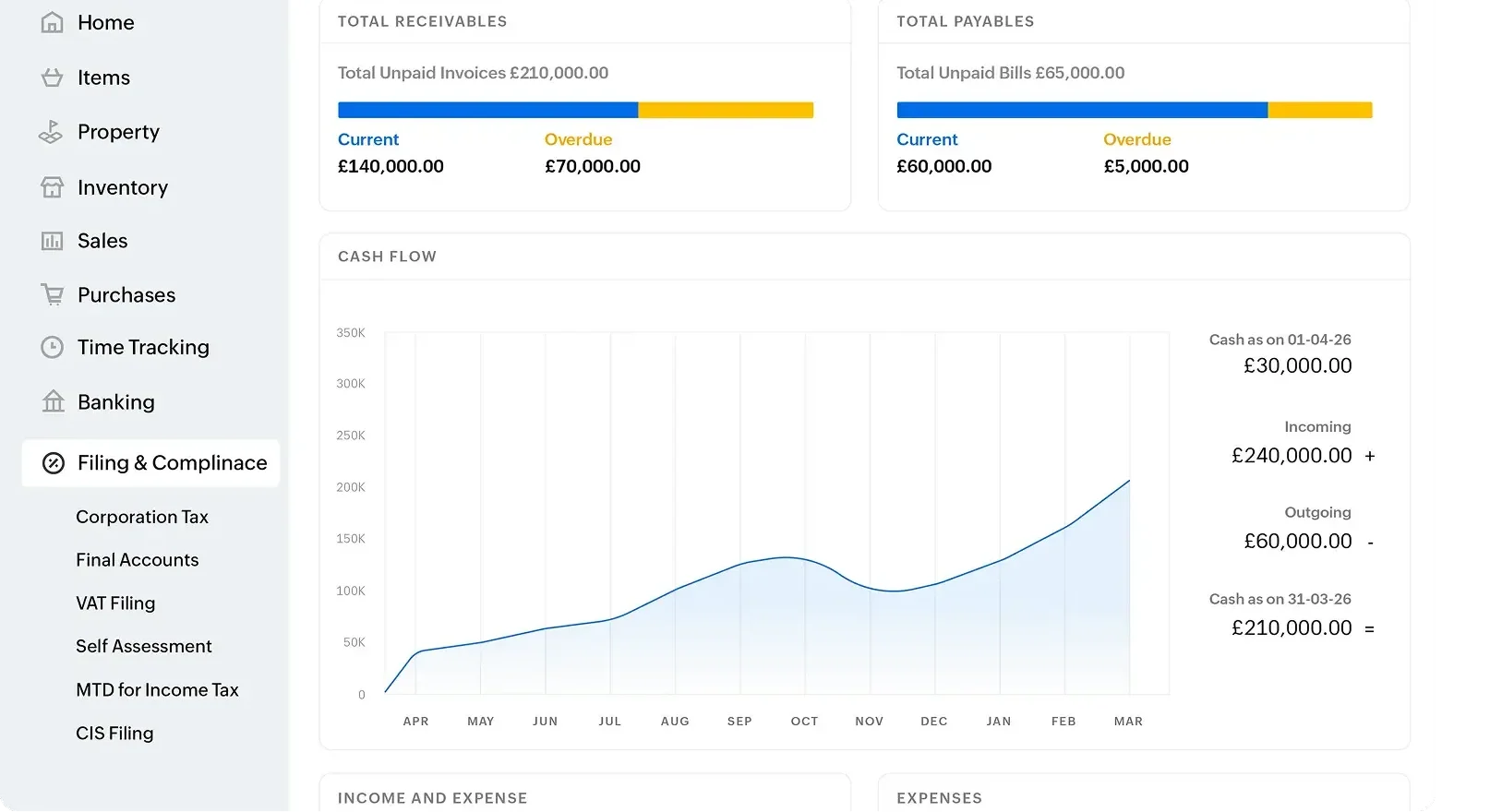Click the Property icon in sidebar
Image resolution: width=1490 pixels, height=812 pixels.
coord(51,132)
